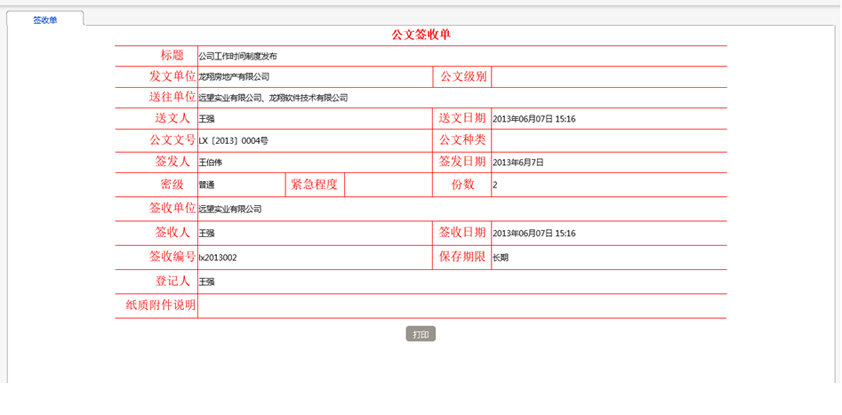Click the 紧急程度 label
The height and width of the screenshot is (415, 842).
(x=314, y=184)
